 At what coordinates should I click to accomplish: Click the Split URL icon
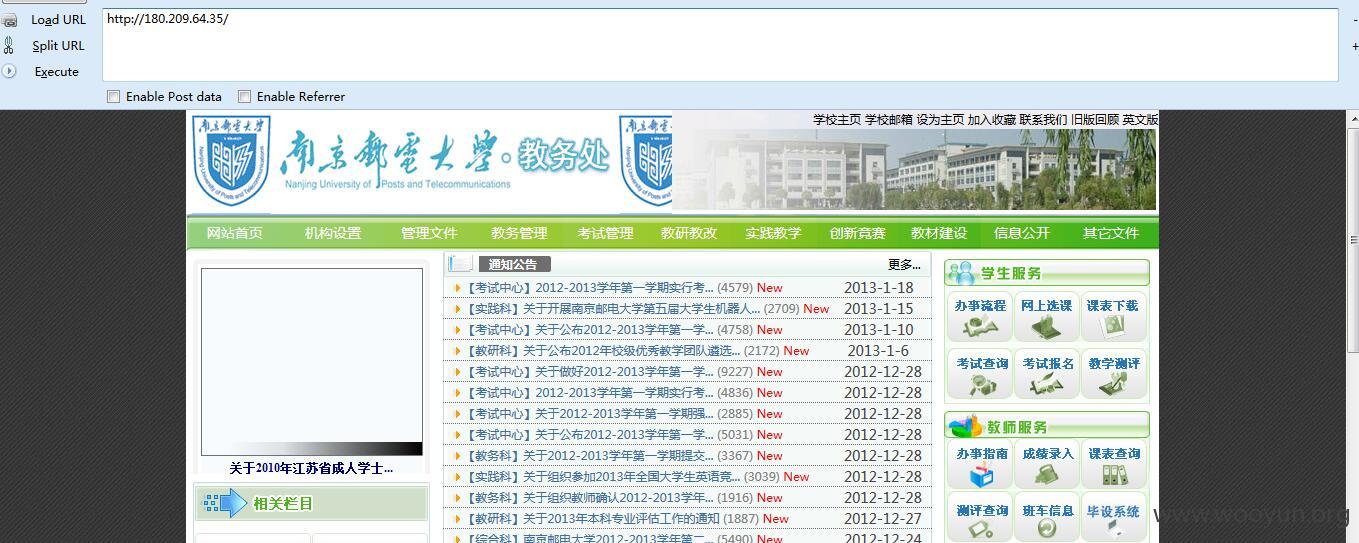tap(9, 45)
